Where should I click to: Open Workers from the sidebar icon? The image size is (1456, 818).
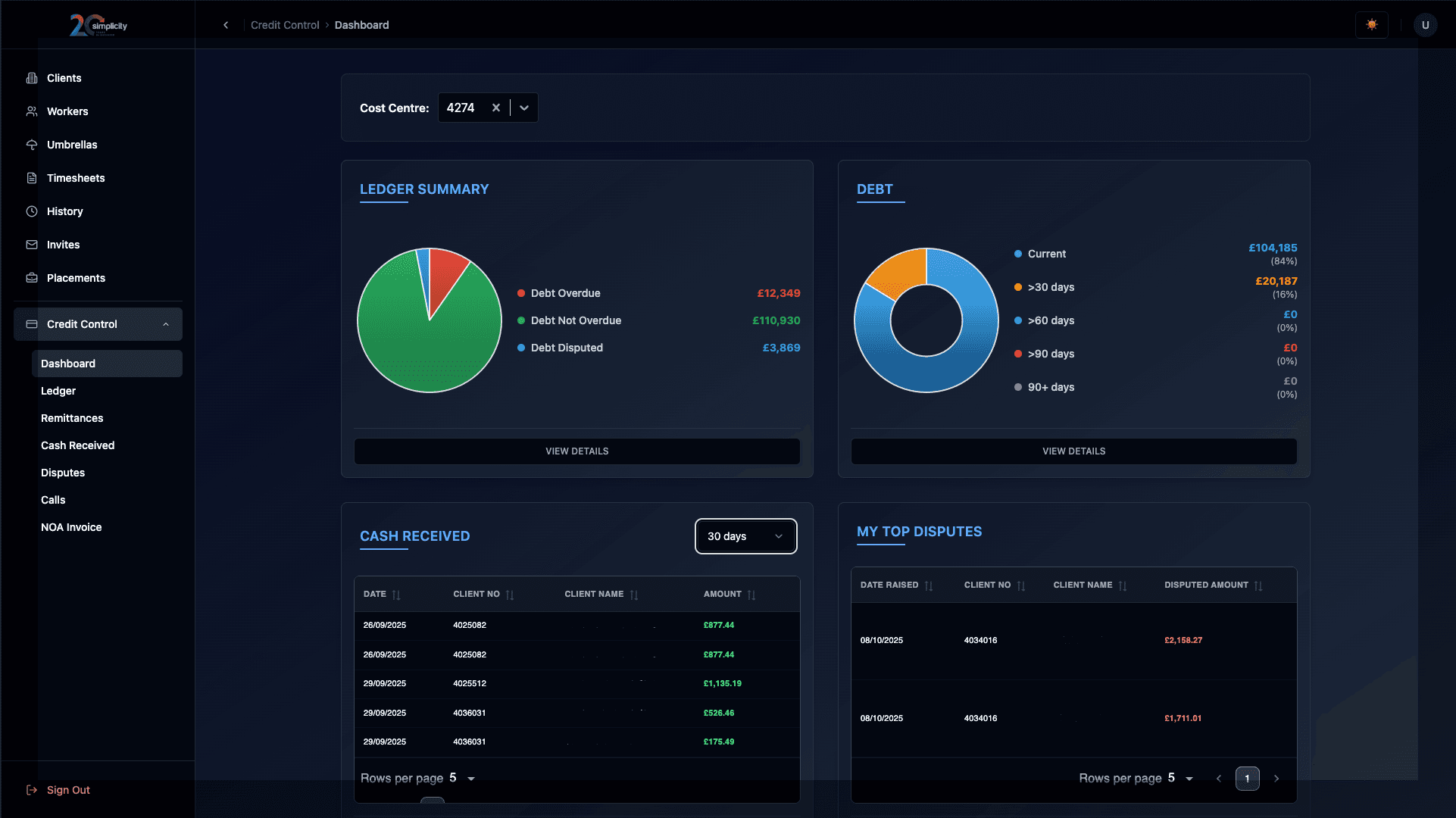coord(32,111)
